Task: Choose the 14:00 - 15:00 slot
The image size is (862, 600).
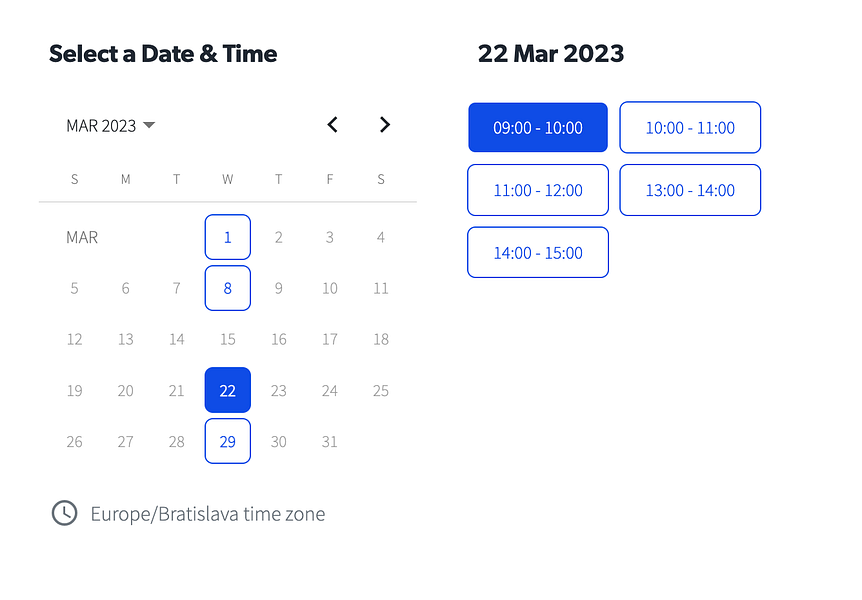Action: [538, 253]
